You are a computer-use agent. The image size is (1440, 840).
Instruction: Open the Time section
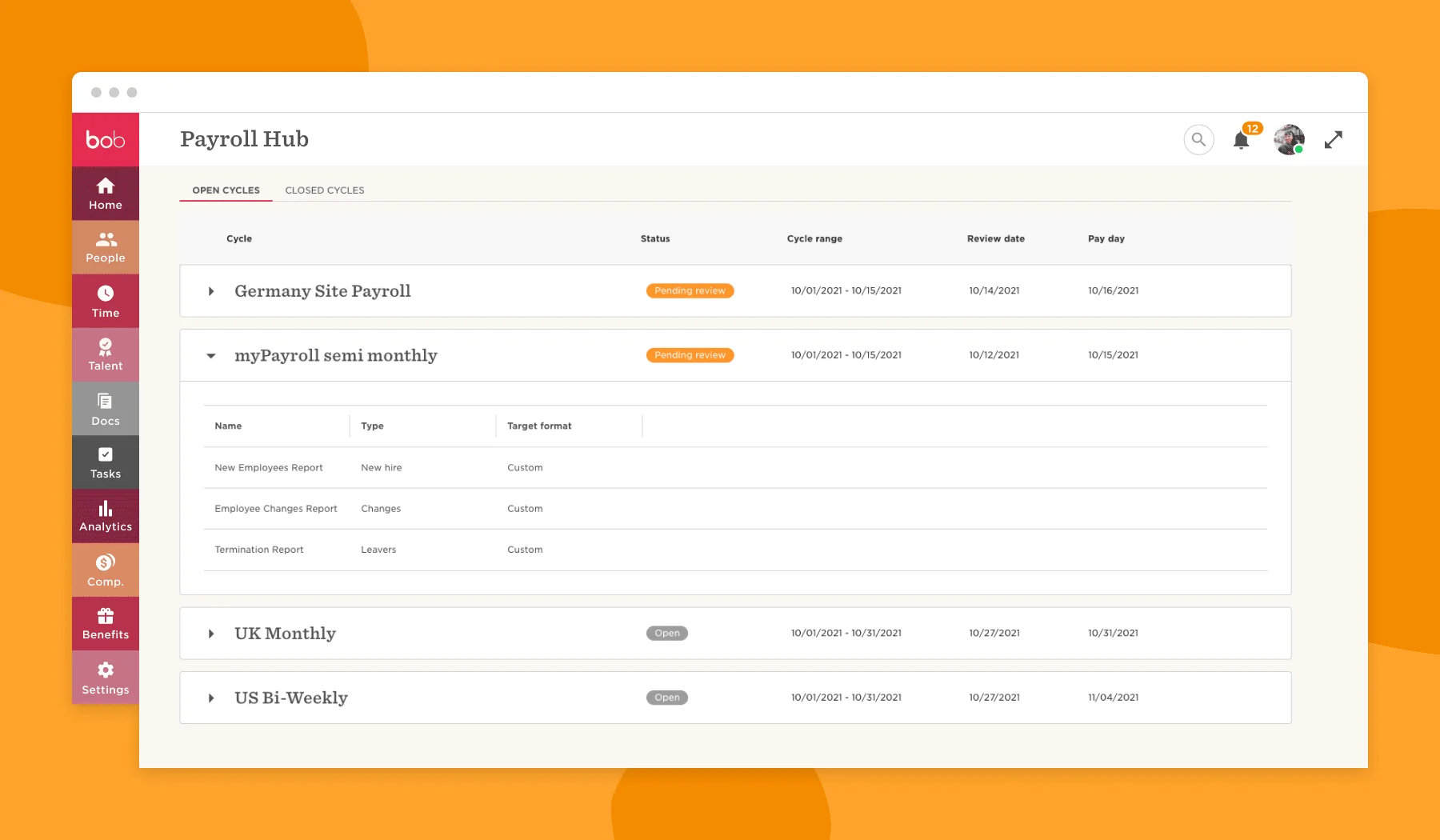pos(106,301)
